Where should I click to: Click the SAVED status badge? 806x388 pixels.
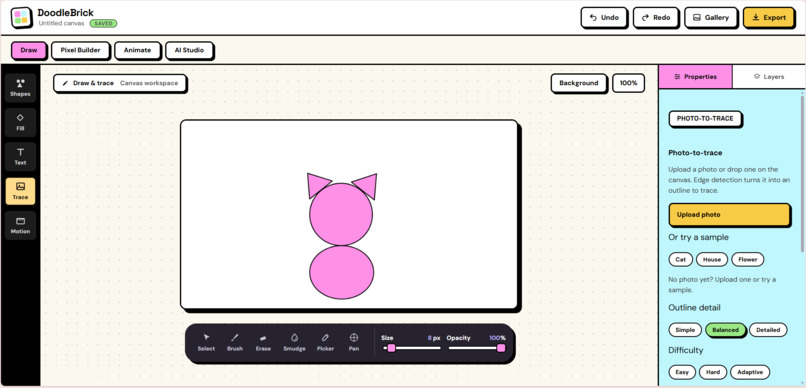pos(103,24)
